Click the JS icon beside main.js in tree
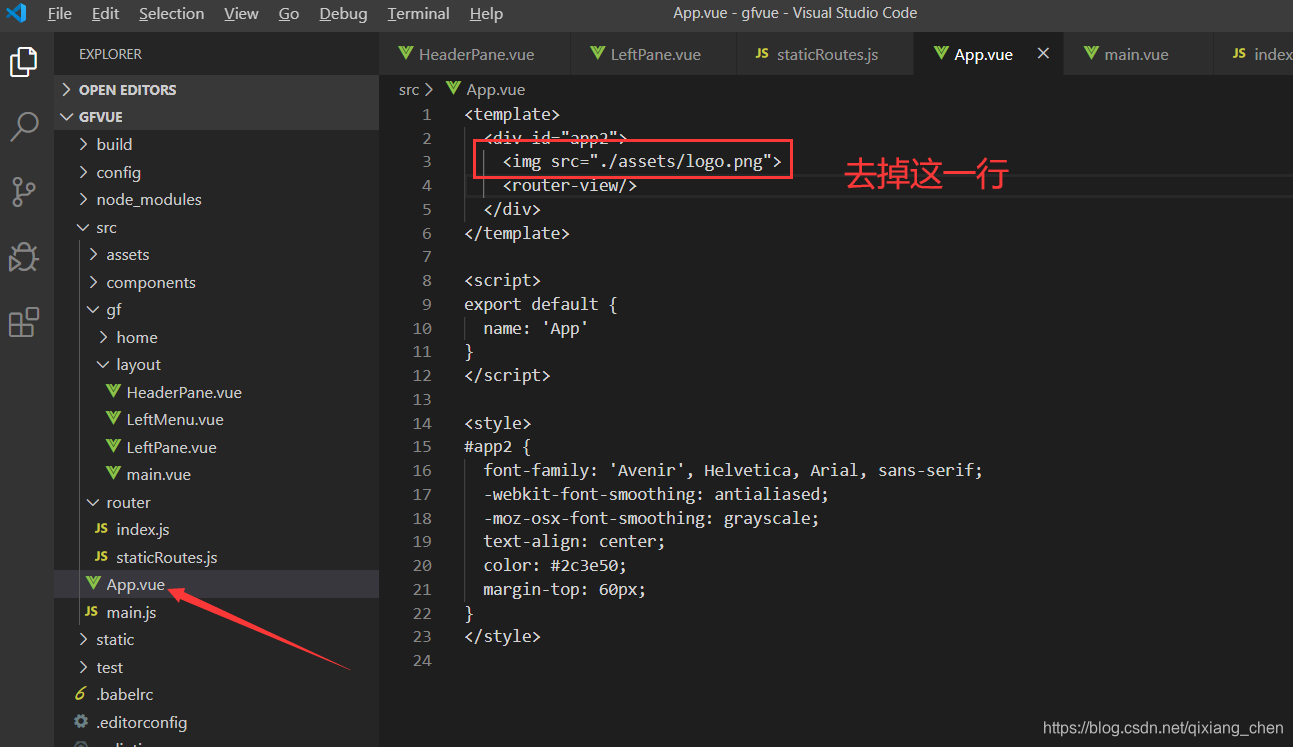Image resolution: width=1293 pixels, height=747 pixels. pos(92,612)
